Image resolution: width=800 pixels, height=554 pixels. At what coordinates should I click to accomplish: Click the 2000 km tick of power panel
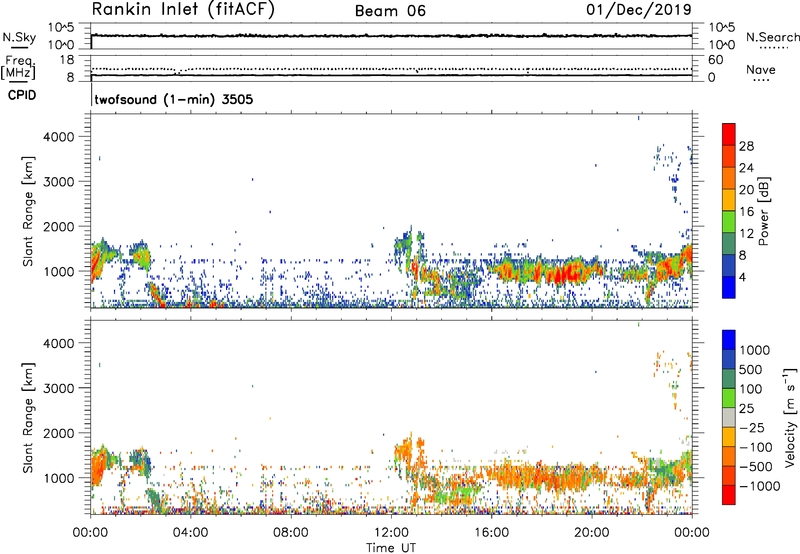click(x=59, y=226)
